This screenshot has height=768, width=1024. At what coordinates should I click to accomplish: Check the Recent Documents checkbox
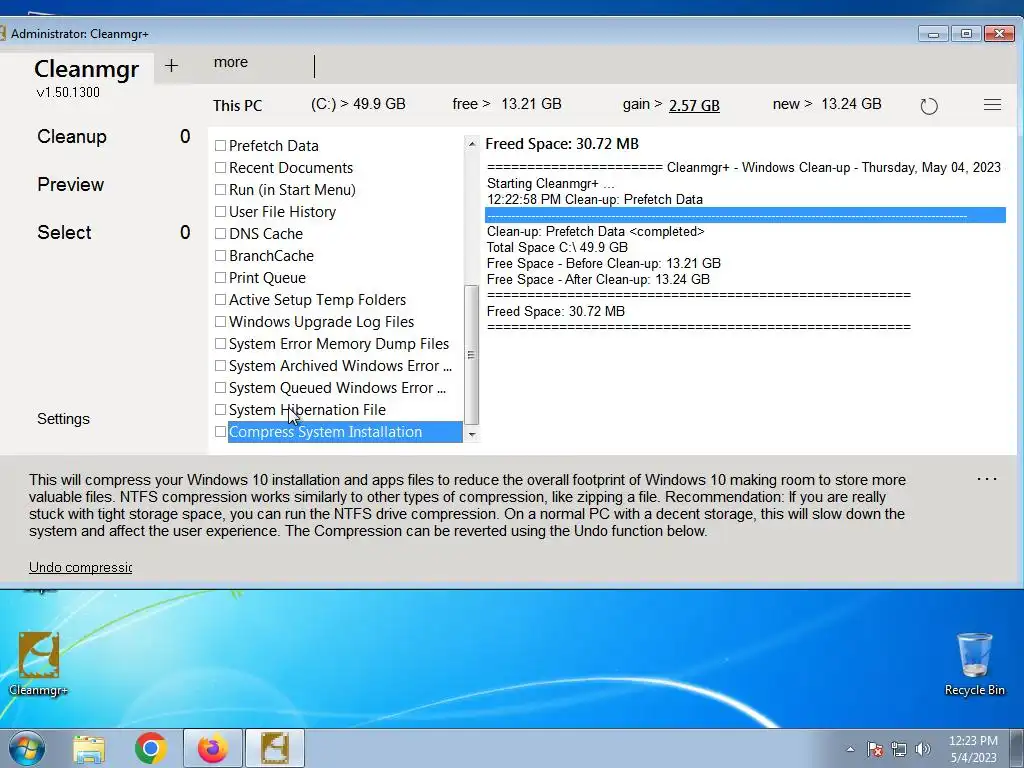coord(221,168)
